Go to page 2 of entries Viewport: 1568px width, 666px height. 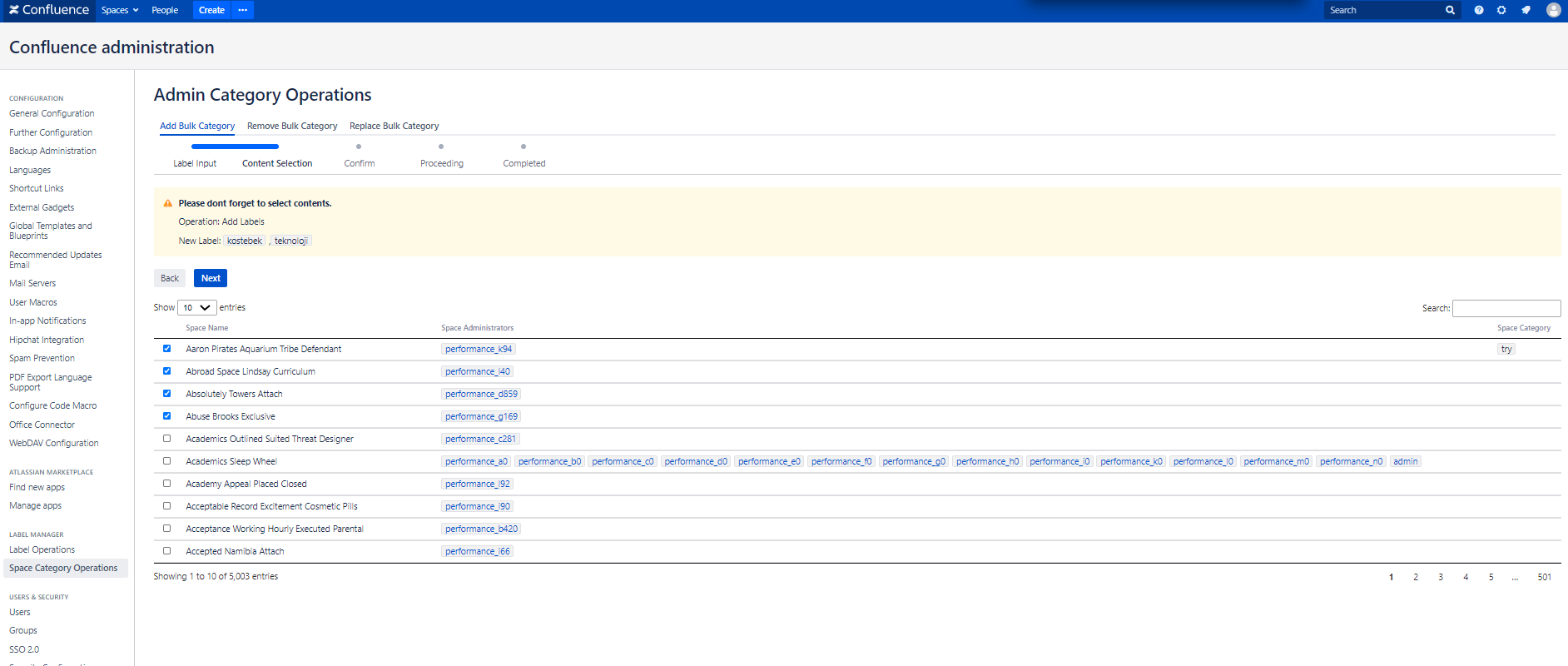1416,577
